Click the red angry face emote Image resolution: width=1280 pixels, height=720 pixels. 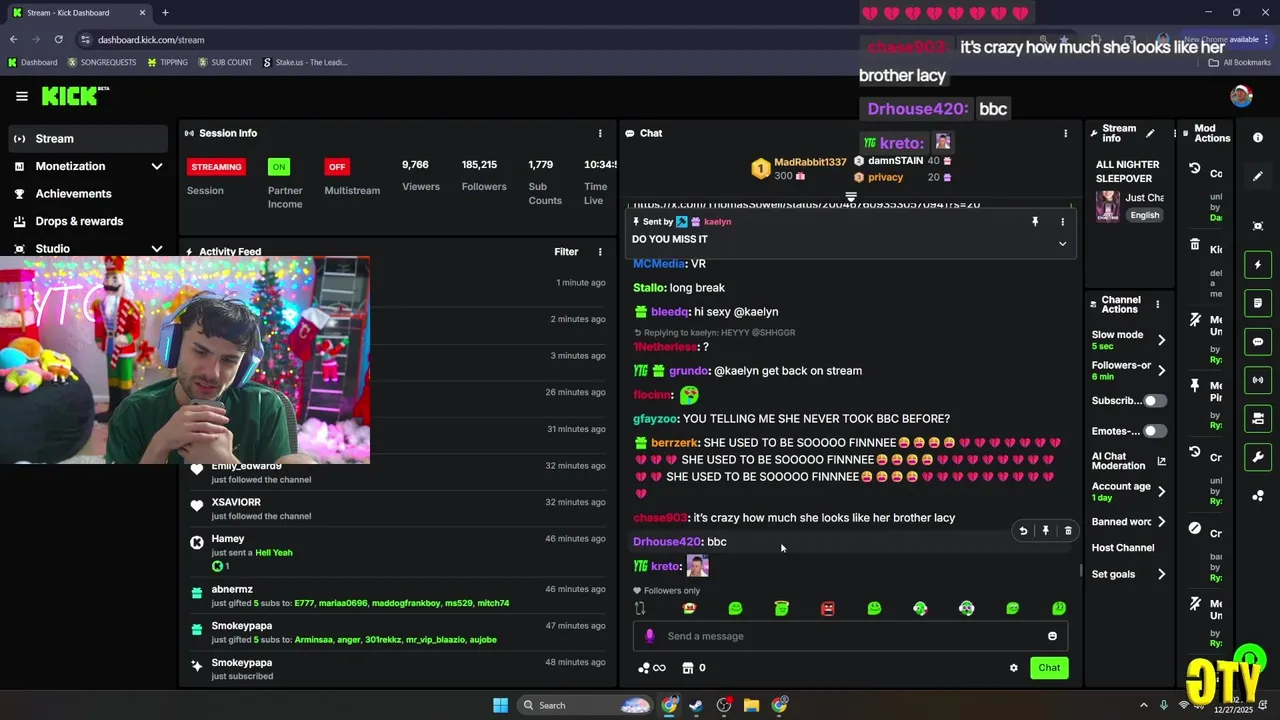click(x=828, y=608)
